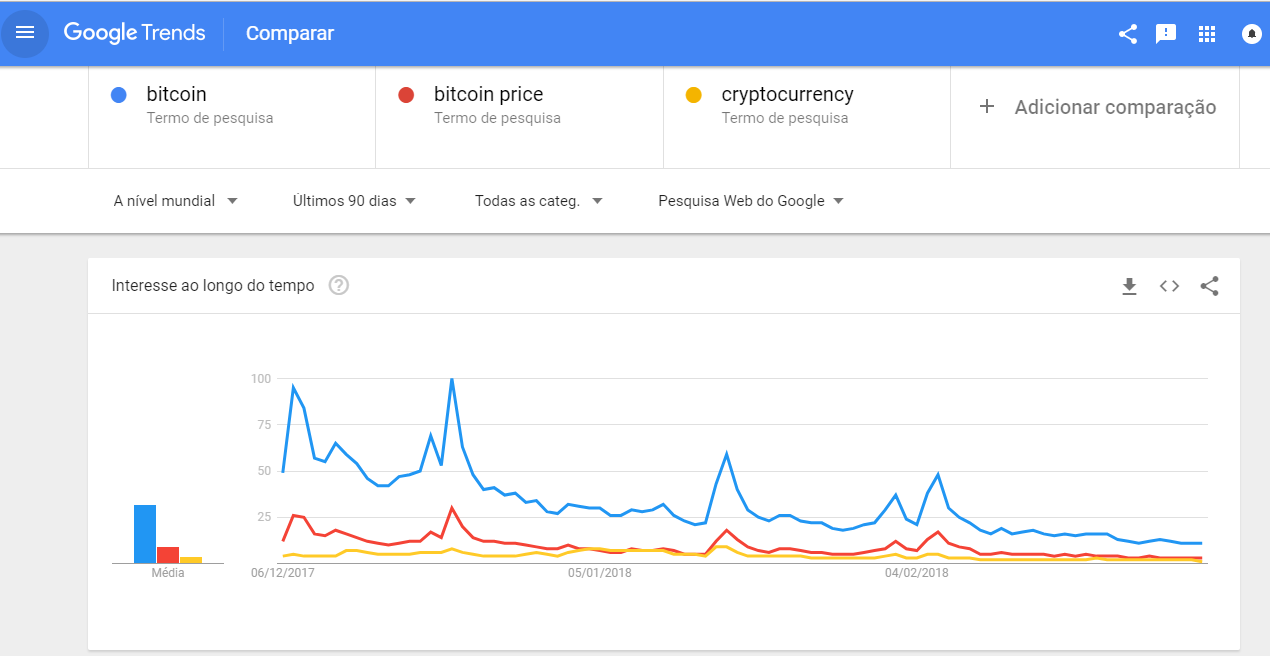Screen dimensions: 1270x656
Task: Open the Google apps grid
Action: [1207, 33]
